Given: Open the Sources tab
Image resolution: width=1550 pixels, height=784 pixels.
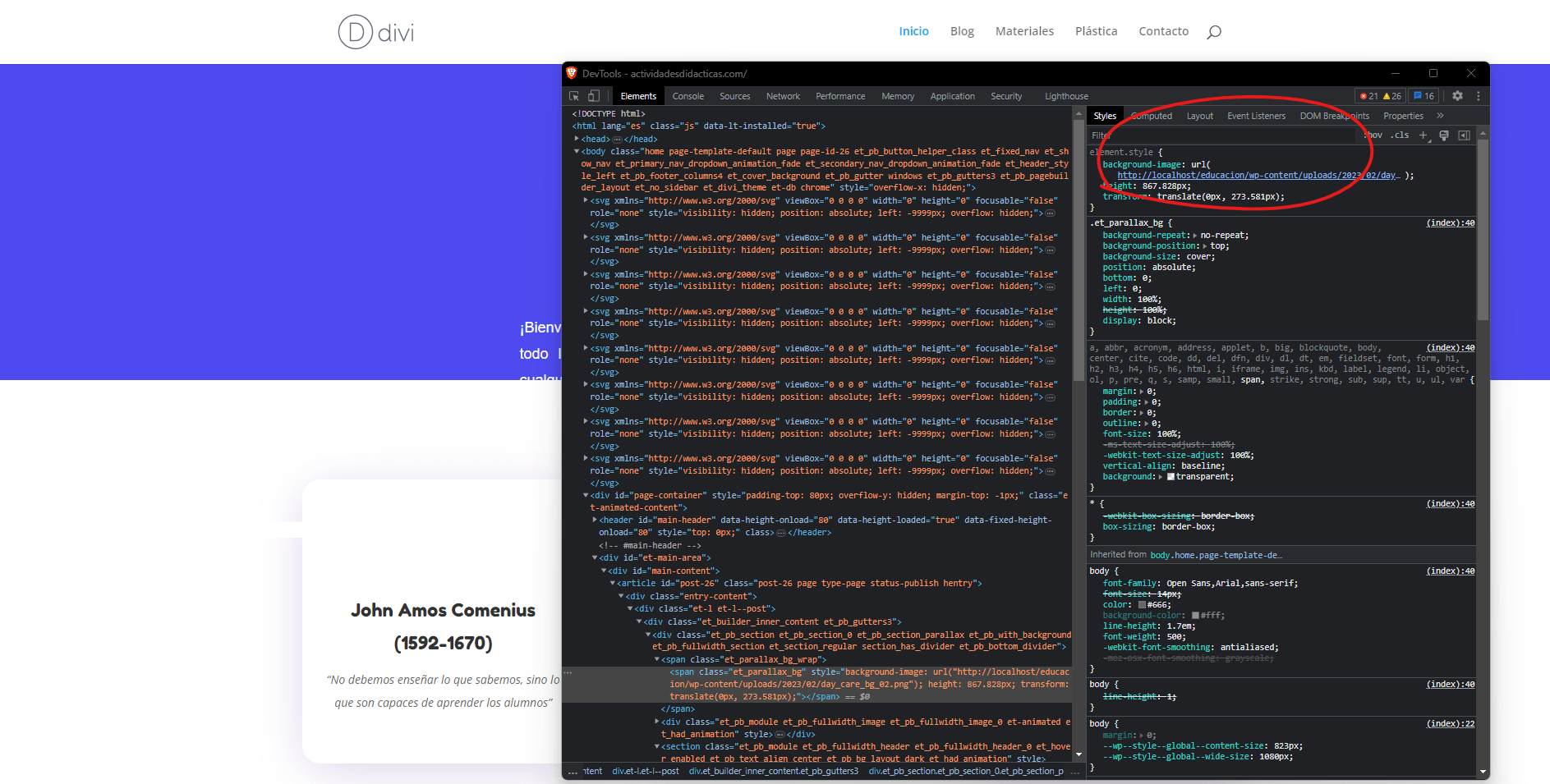Looking at the screenshot, I should 734,96.
